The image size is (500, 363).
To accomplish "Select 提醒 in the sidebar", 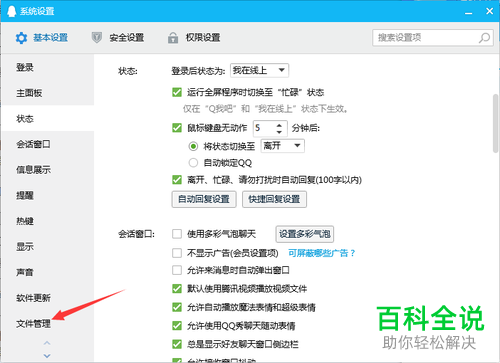I will 48,195.
